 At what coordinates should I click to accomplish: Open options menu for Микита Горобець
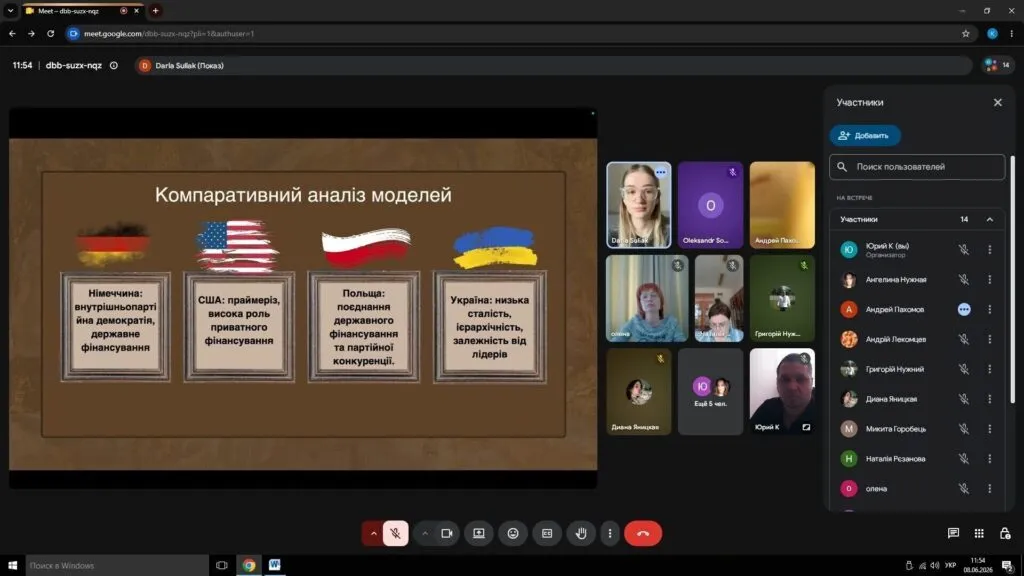pos(989,429)
